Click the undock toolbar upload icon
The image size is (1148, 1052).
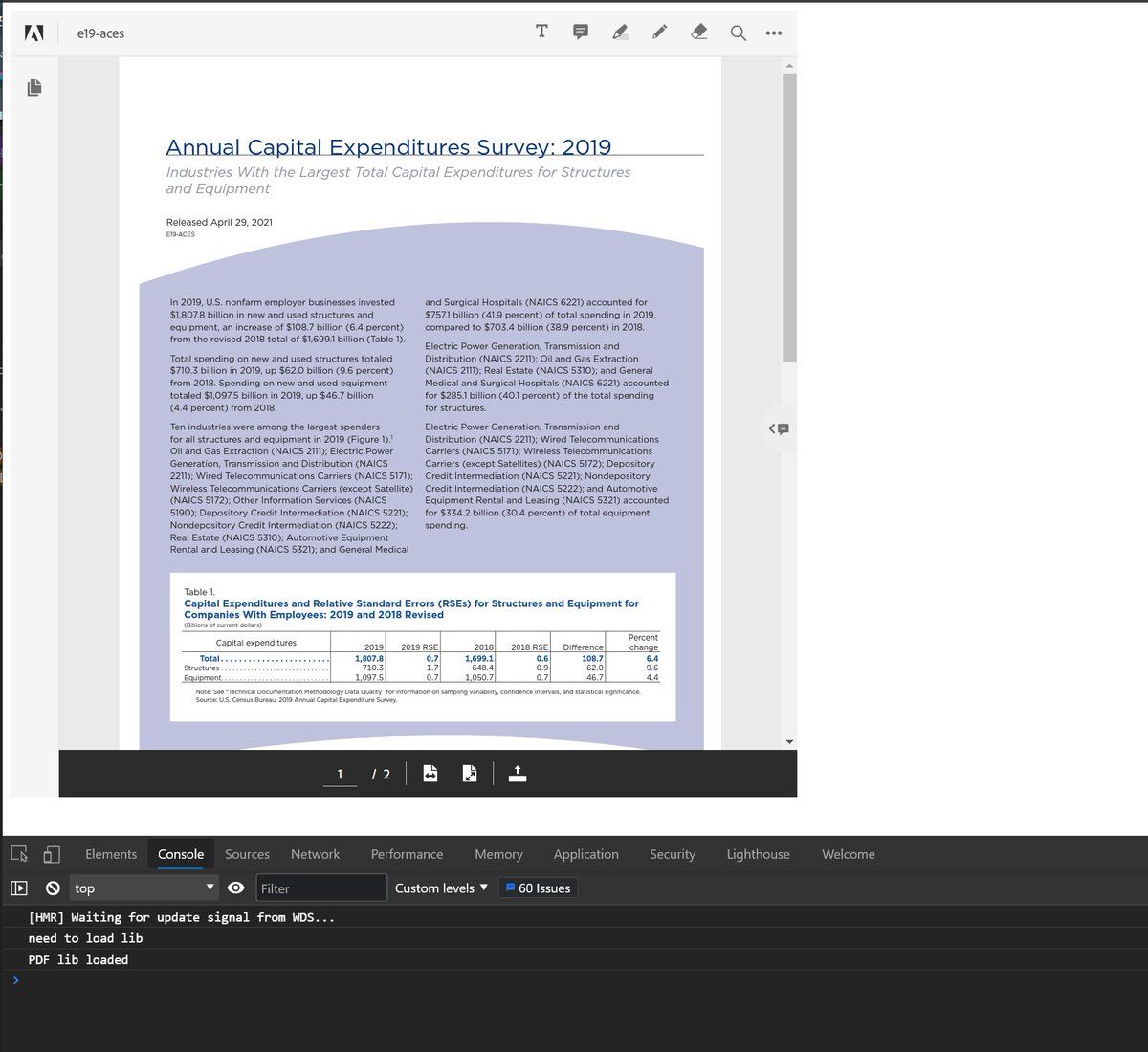click(x=518, y=774)
